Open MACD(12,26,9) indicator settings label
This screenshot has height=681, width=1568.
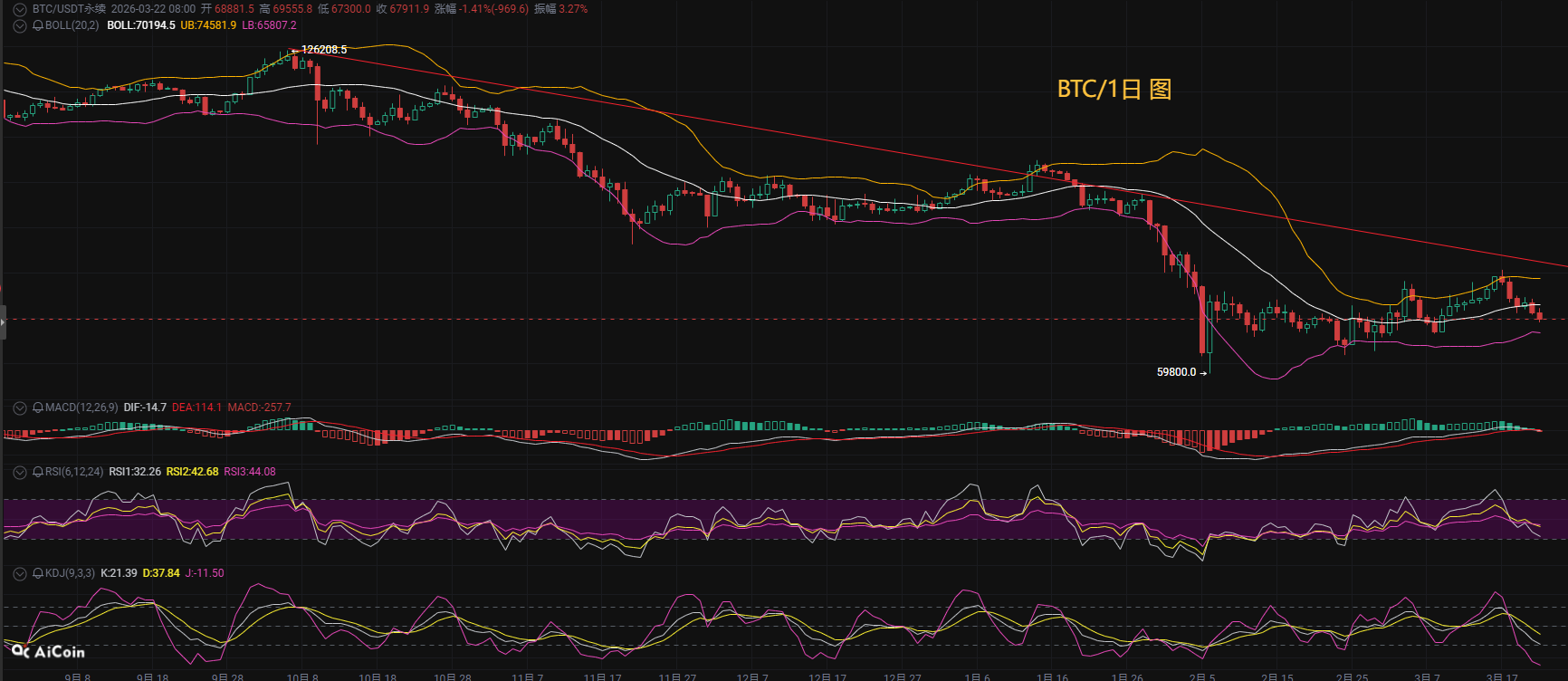point(81,408)
